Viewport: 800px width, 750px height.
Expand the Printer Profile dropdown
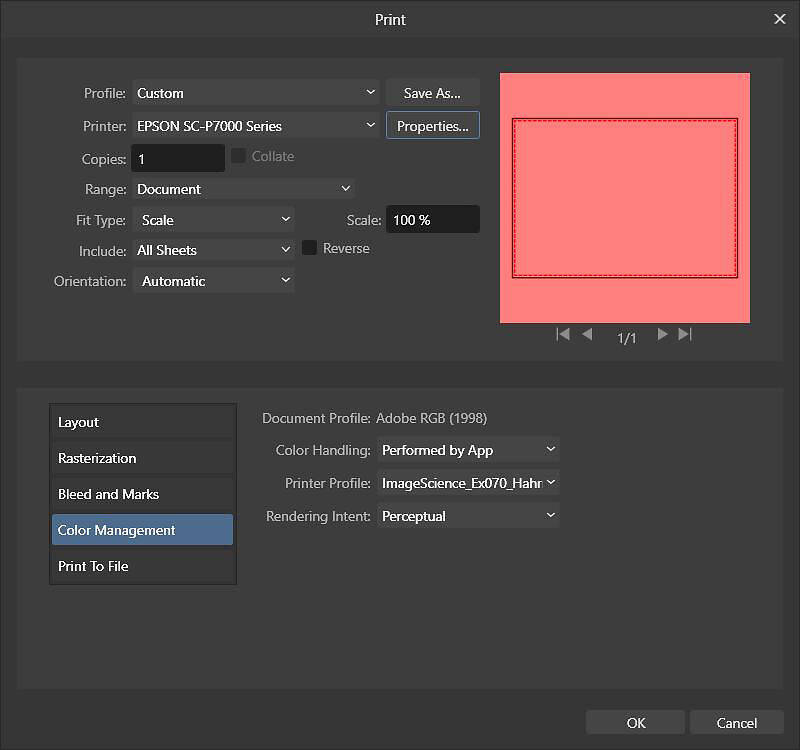pos(467,483)
